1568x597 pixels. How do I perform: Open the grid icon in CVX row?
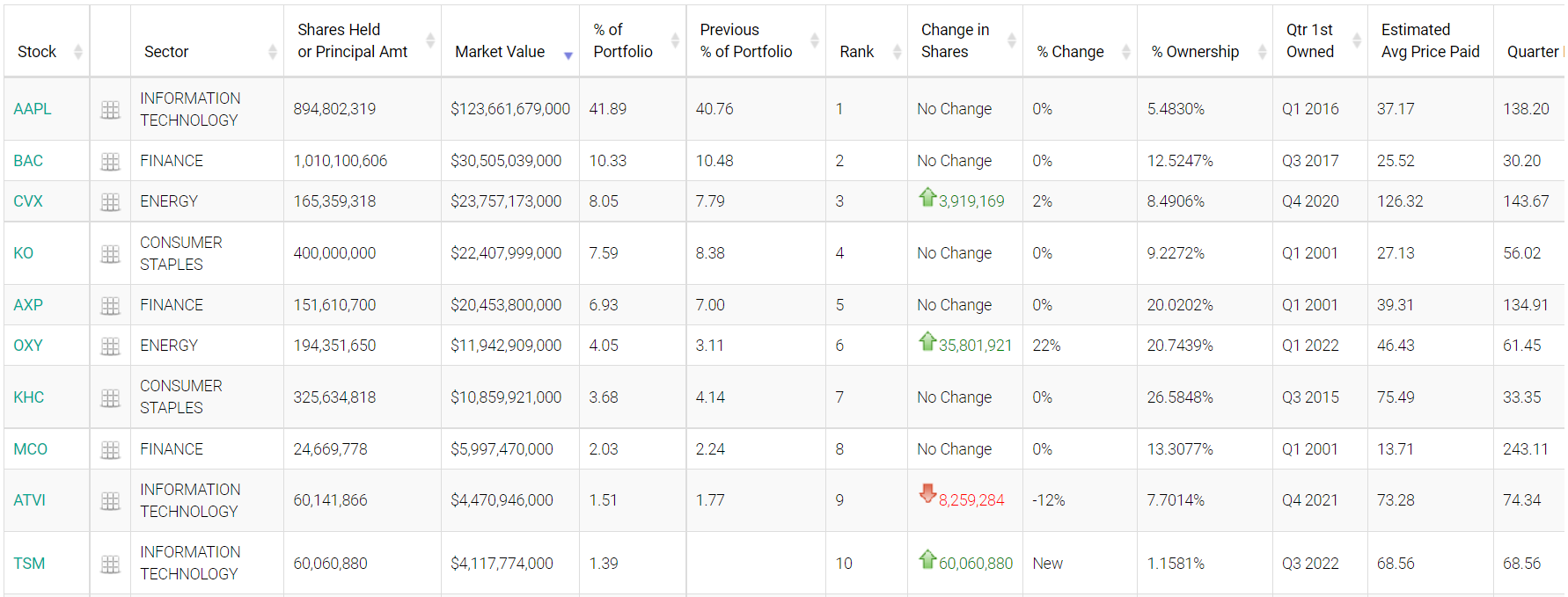click(110, 201)
